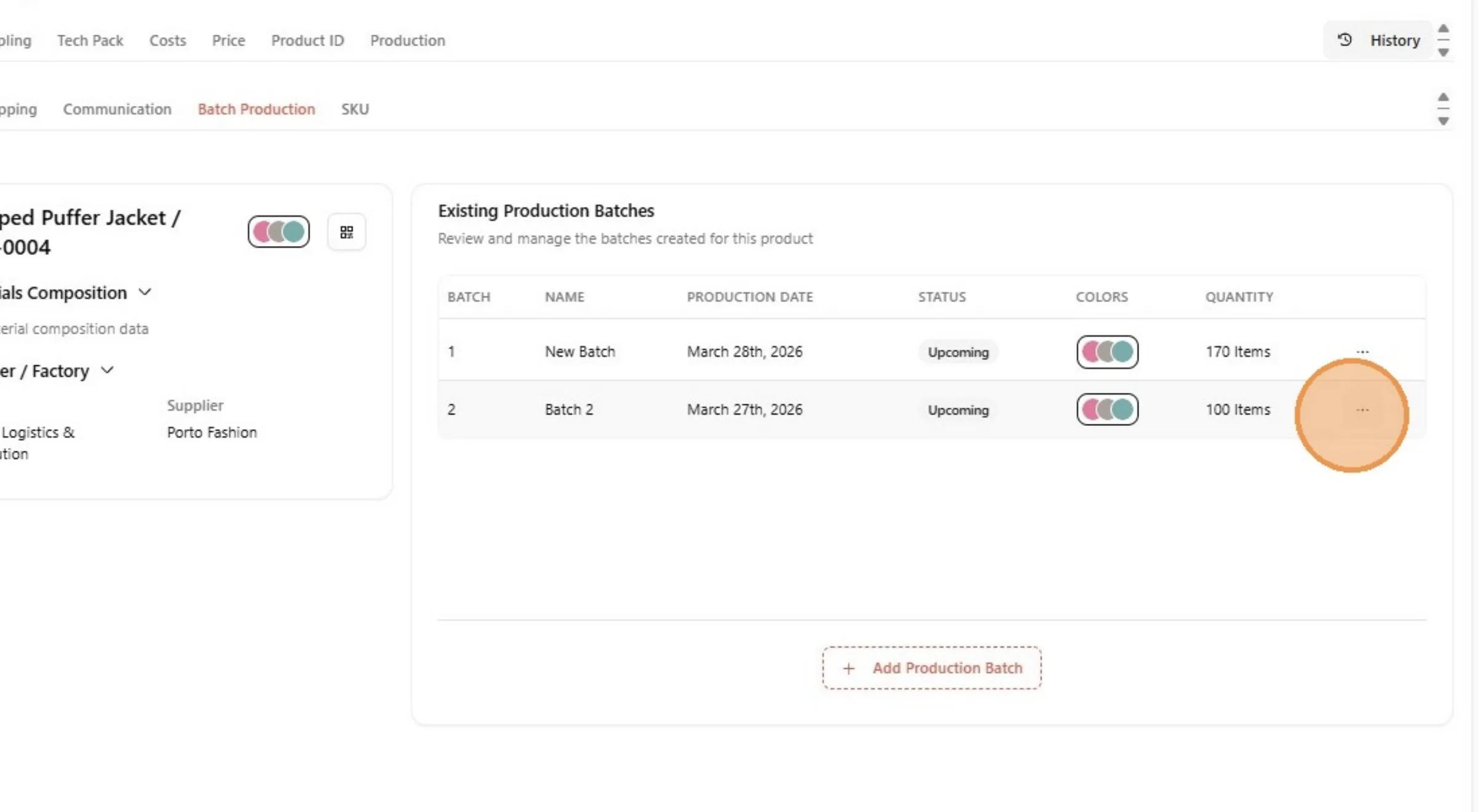This screenshot has height=812, width=1478.
Task: Click '170 Items' quantity cell
Action: pos(1238,352)
